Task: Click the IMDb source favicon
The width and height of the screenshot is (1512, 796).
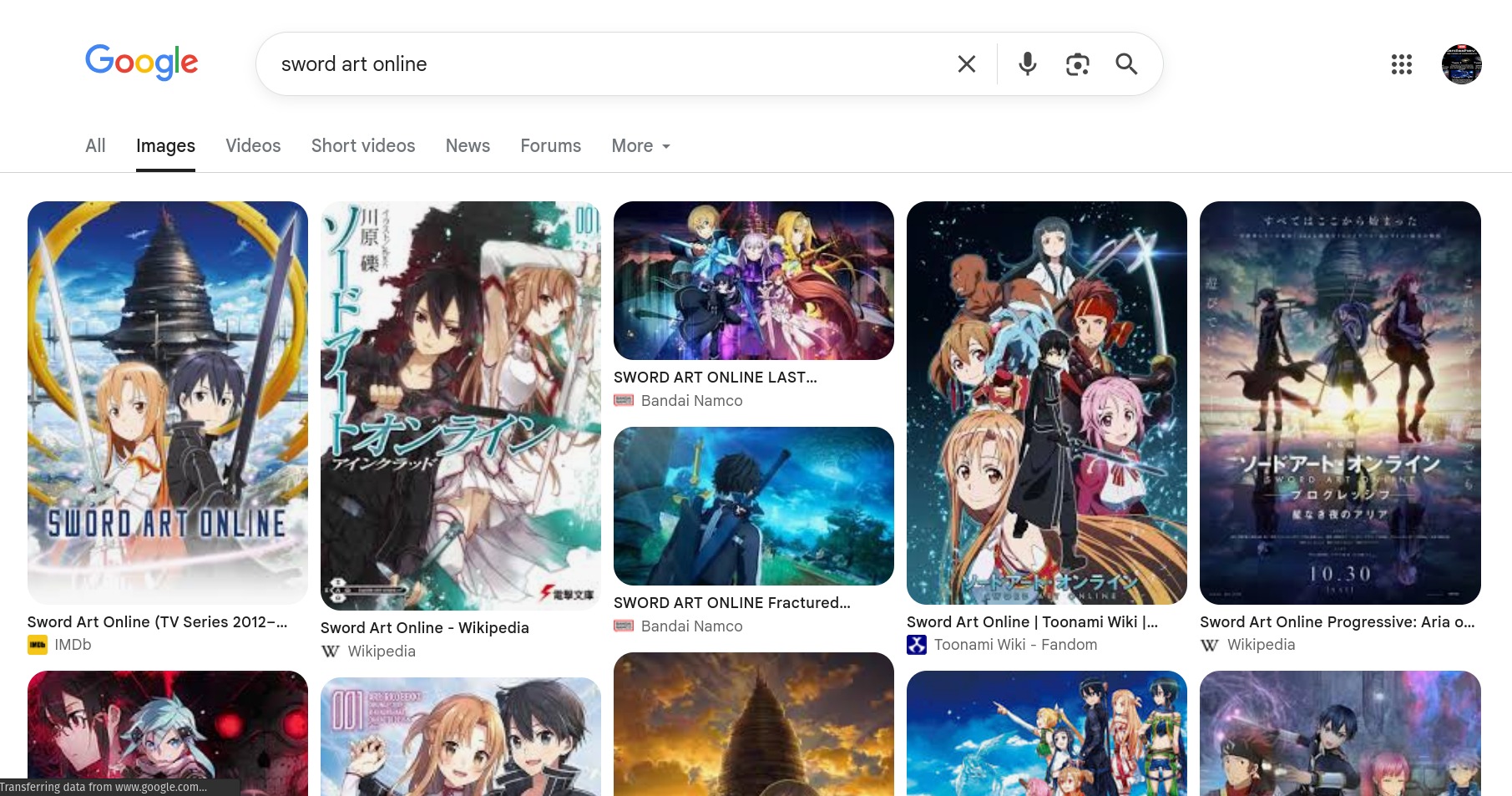Action: [38, 645]
